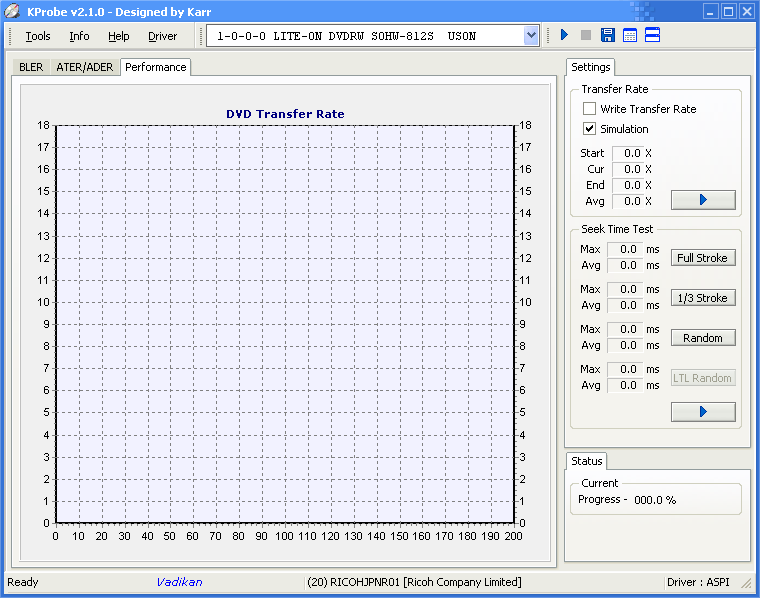Start the Seek Time test

click(x=702, y=411)
